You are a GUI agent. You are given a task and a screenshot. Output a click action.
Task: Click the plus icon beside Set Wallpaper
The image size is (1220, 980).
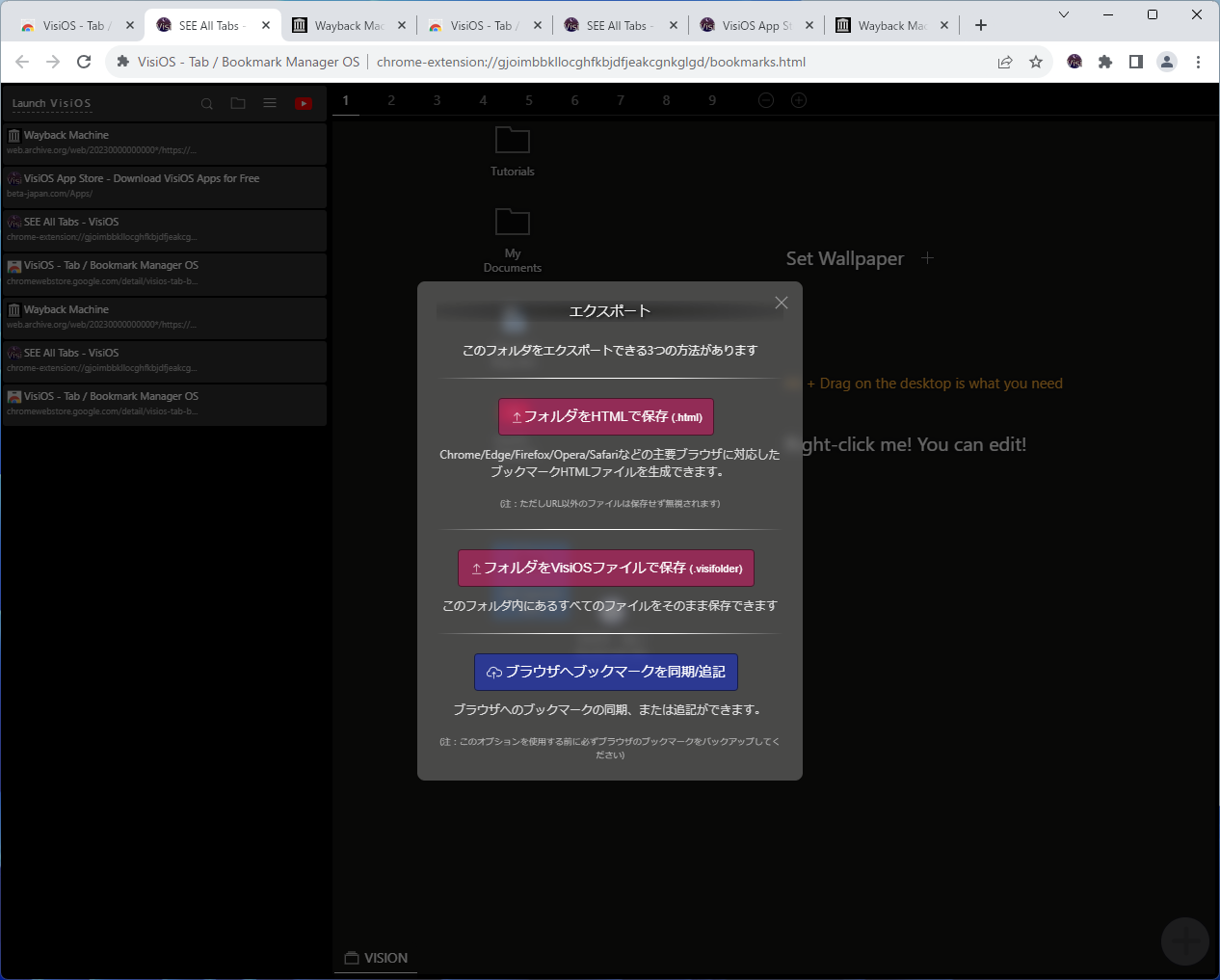click(927, 257)
